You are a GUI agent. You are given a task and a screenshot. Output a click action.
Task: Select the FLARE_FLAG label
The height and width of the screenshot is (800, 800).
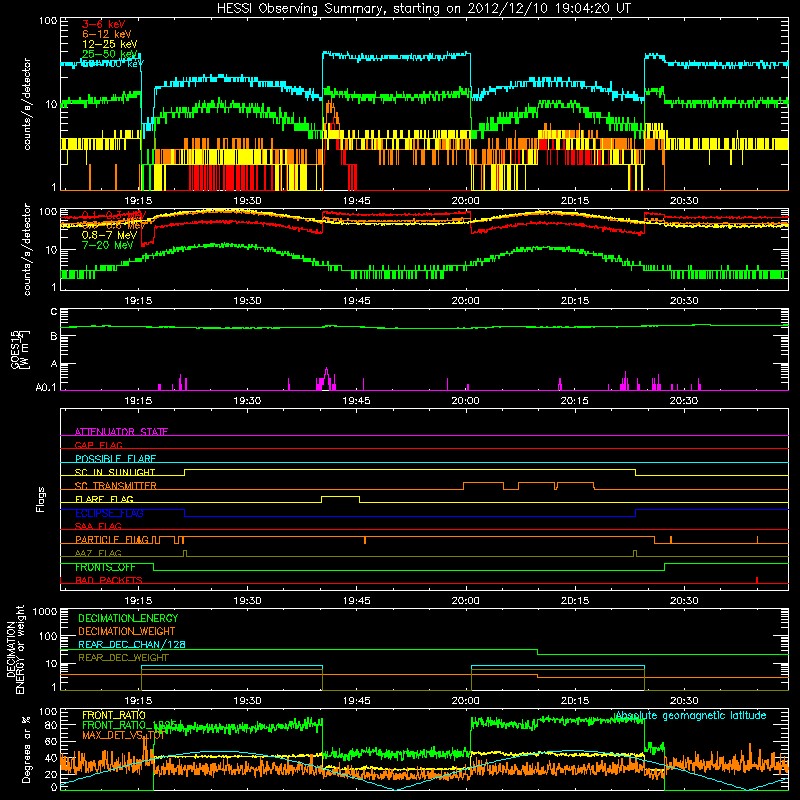(x=104, y=499)
